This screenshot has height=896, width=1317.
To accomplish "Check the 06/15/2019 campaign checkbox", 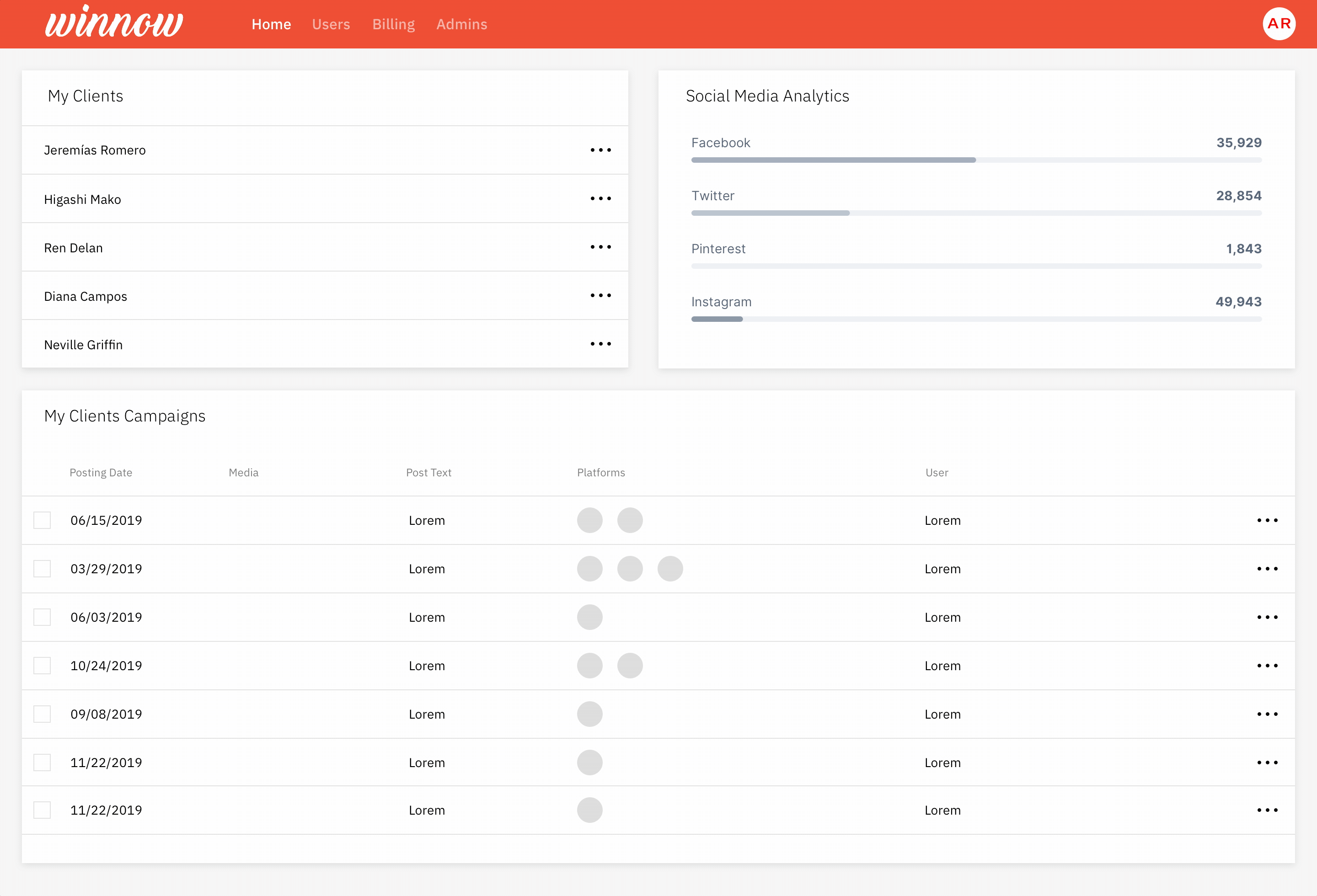I will pos(42,520).
